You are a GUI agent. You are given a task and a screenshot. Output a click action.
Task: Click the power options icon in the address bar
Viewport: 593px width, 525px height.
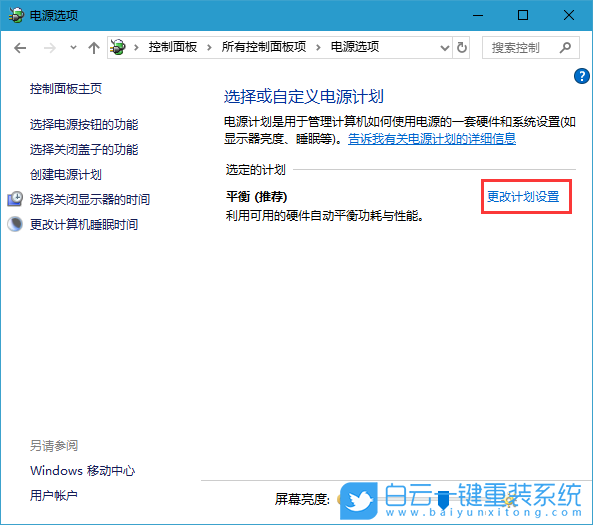click(x=118, y=47)
